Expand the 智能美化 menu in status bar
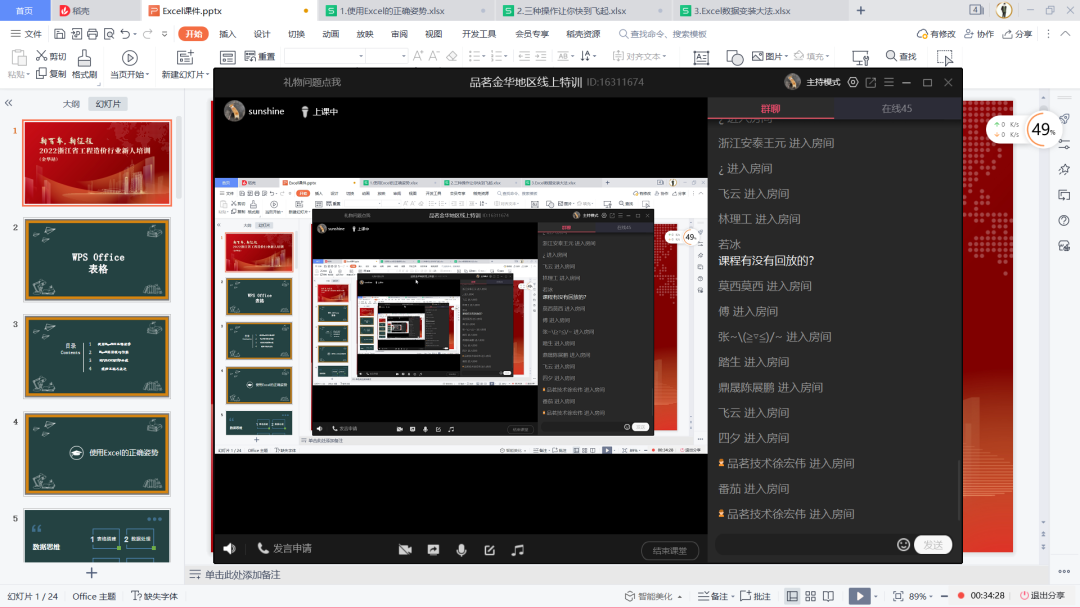The width and height of the screenshot is (1080, 608). click(654, 596)
